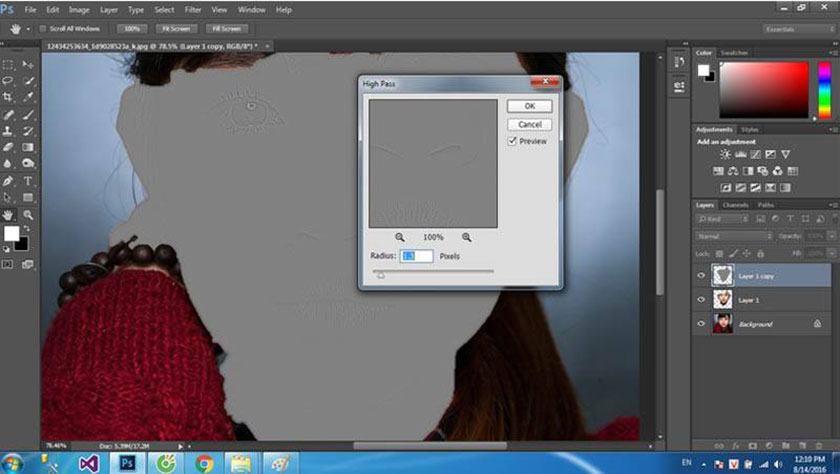
Task: Select the Clone Stamp tool
Action: tap(8, 131)
